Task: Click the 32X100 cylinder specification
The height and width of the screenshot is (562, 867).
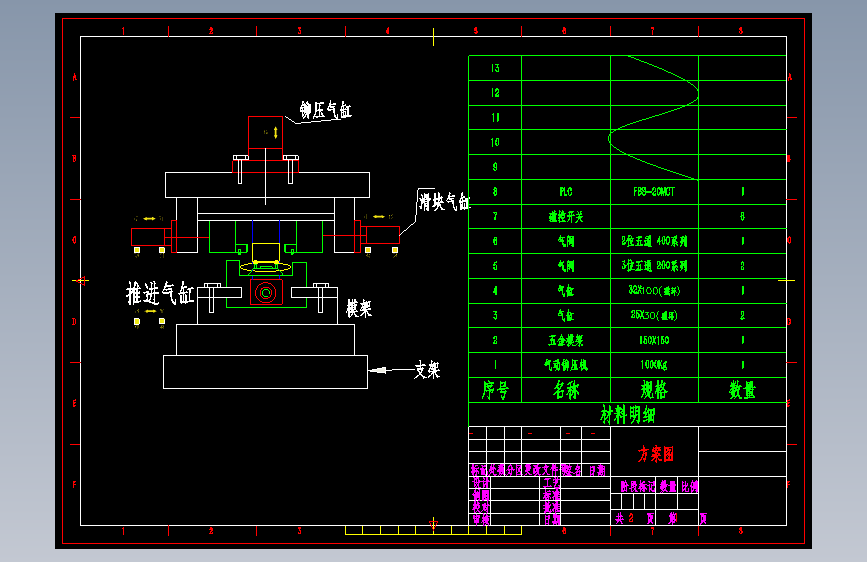Action: pyautogui.click(x=654, y=290)
